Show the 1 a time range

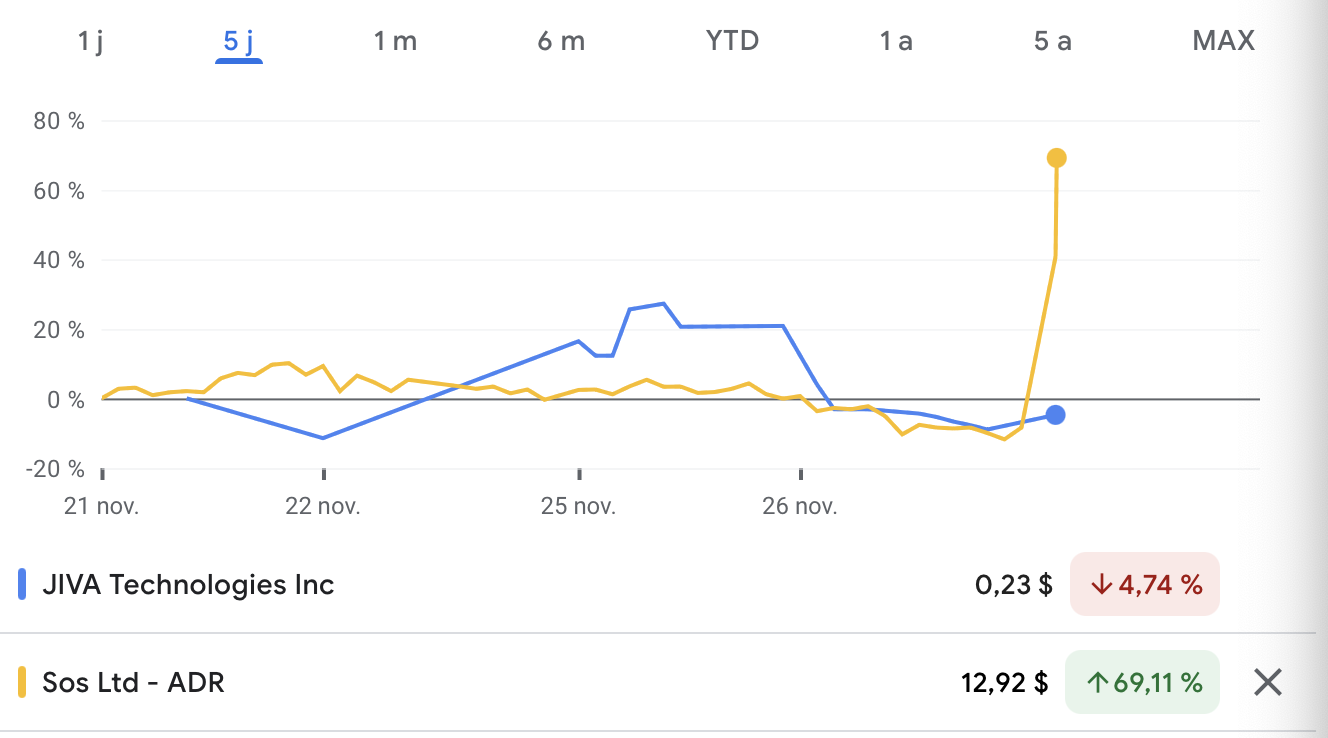[x=896, y=41]
